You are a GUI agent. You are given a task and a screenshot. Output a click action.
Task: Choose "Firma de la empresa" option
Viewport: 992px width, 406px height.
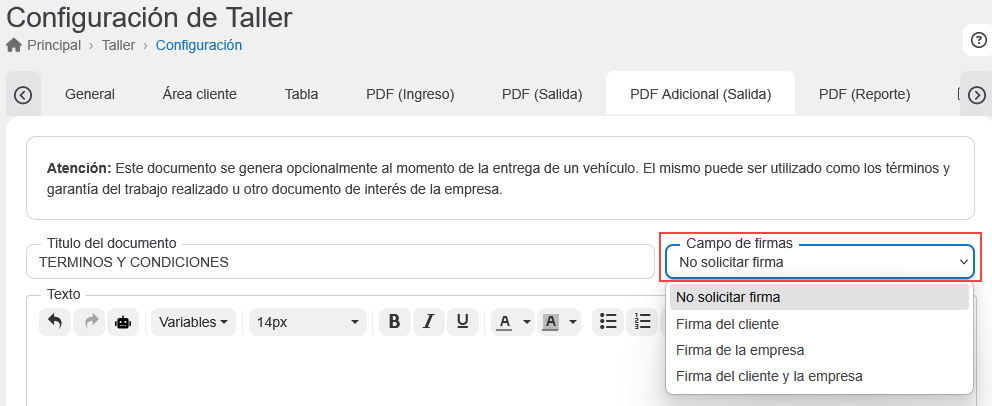click(740, 350)
